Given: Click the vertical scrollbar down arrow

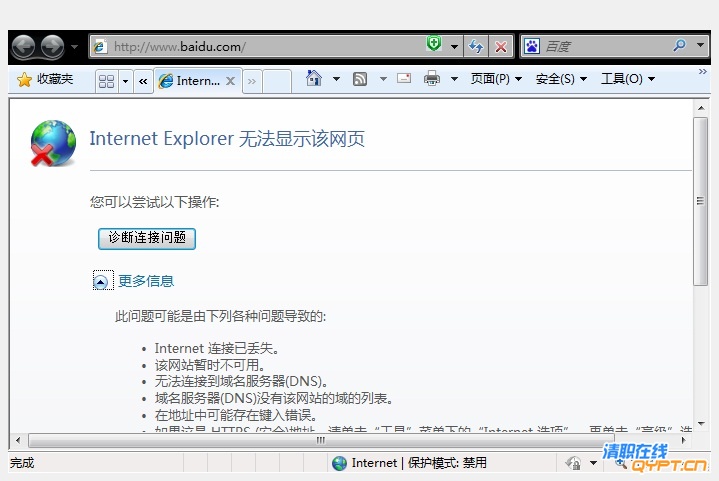Looking at the screenshot, I should coord(701,424).
